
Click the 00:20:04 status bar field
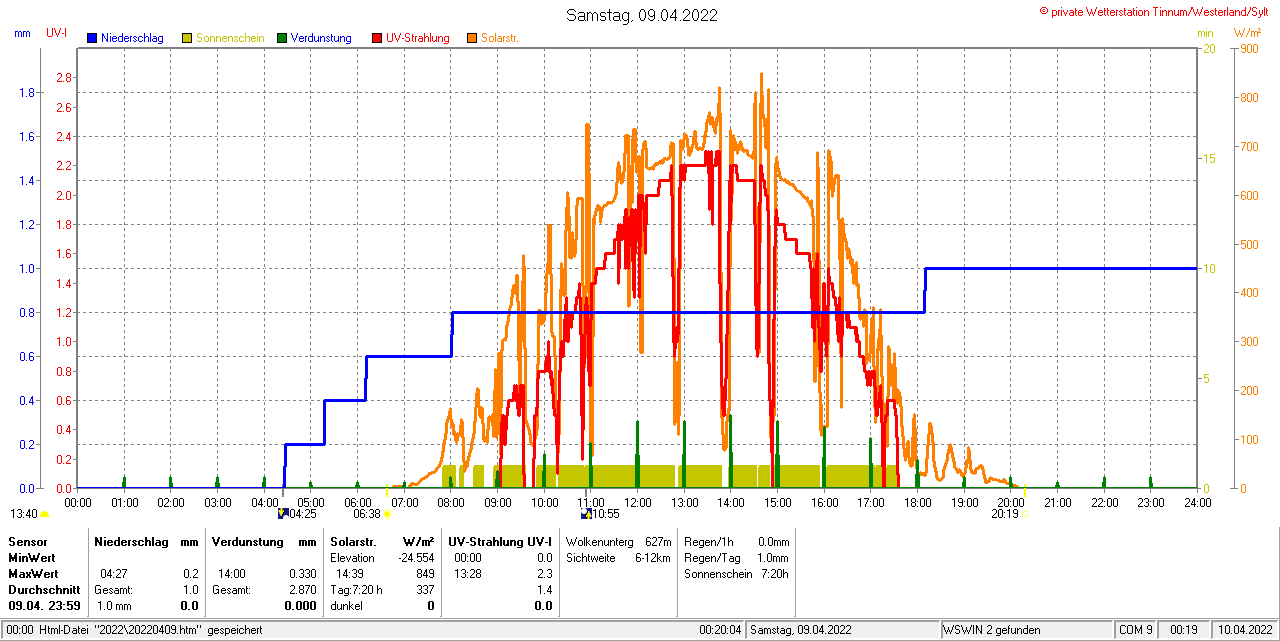[720, 630]
